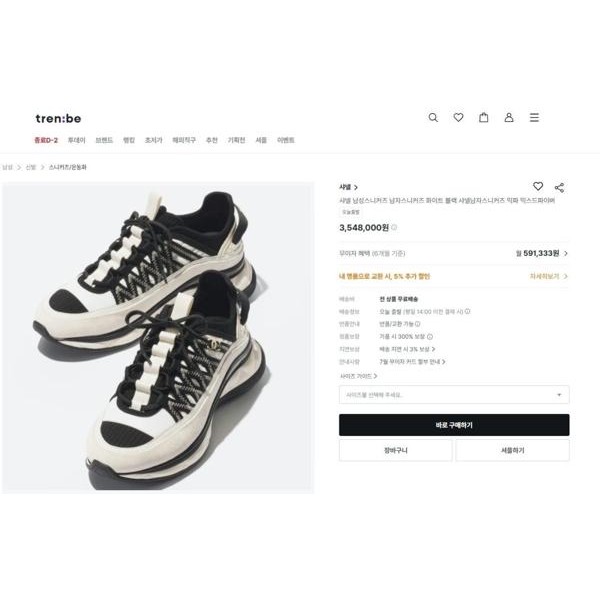
Task: Click the 장바구니 add to cart button
Action: pyautogui.click(x=395, y=450)
